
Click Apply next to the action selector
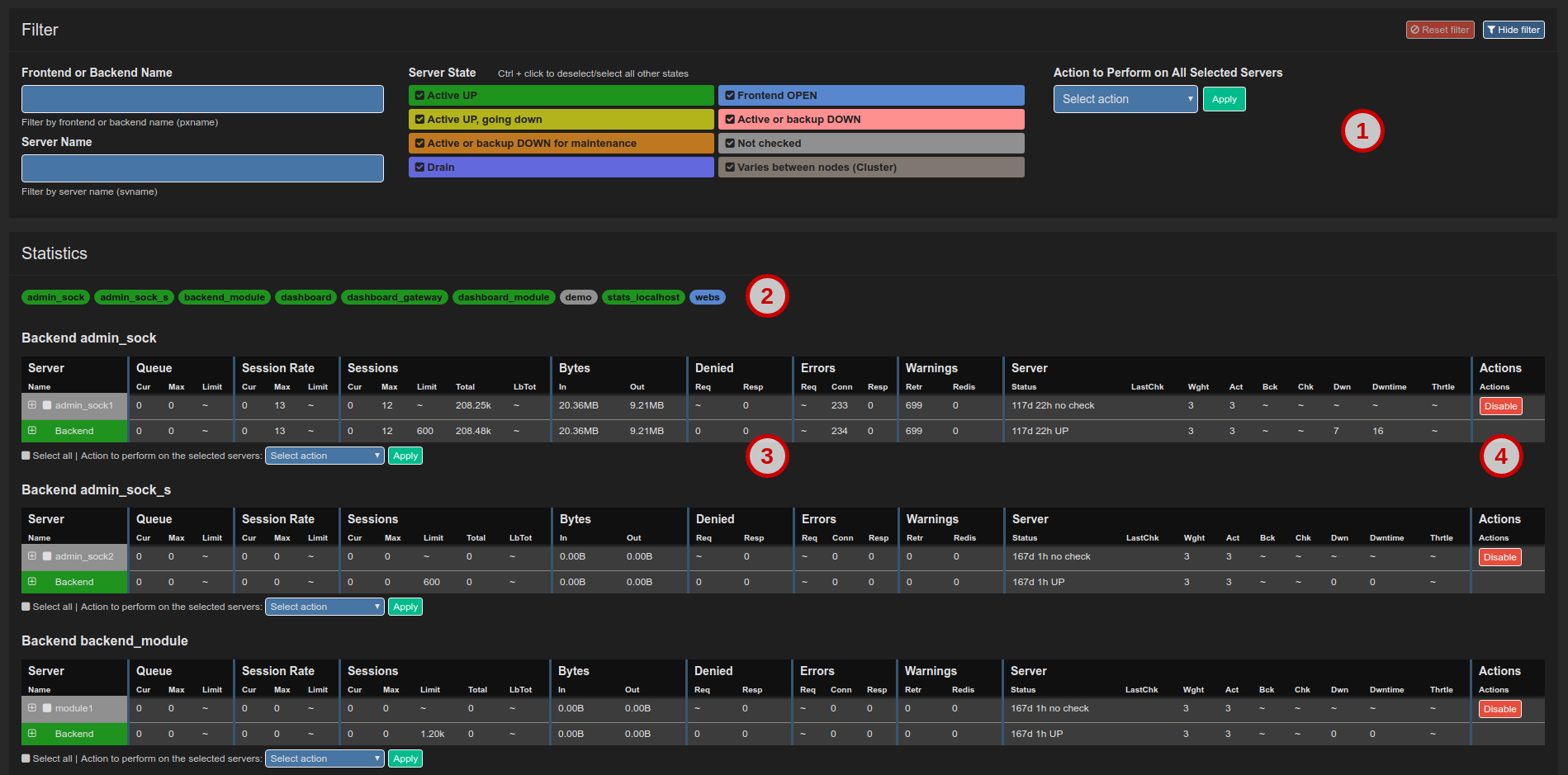point(1224,99)
